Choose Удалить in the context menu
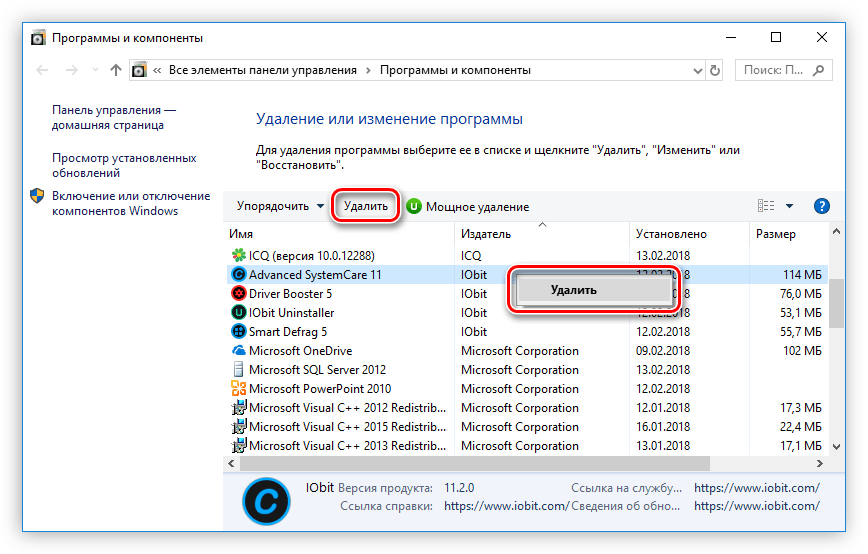The height and width of the screenshot is (554, 868). pos(573,290)
